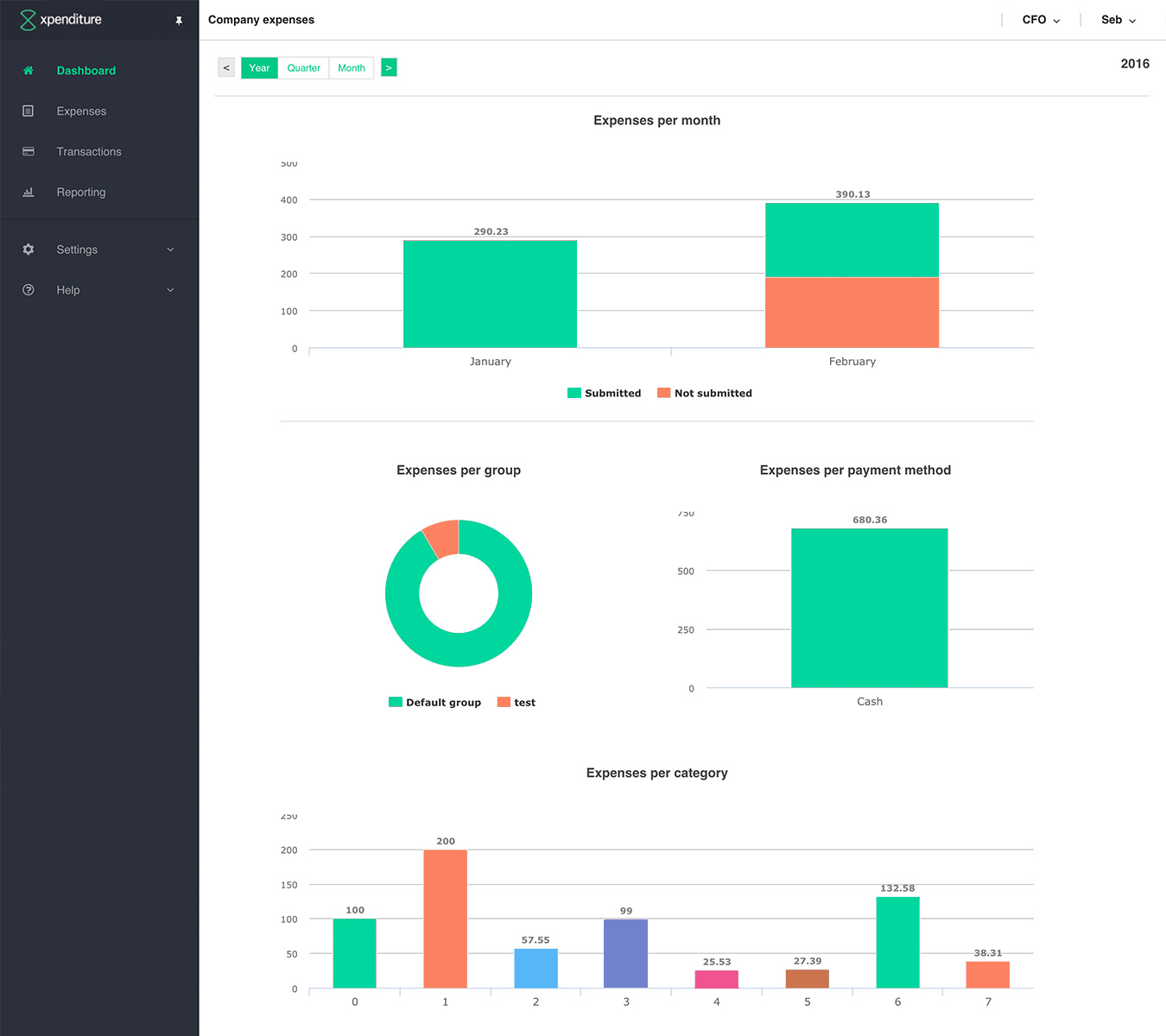This screenshot has width=1166, height=1036.
Task: Click the Reporting chart icon
Action: [29, 193]
